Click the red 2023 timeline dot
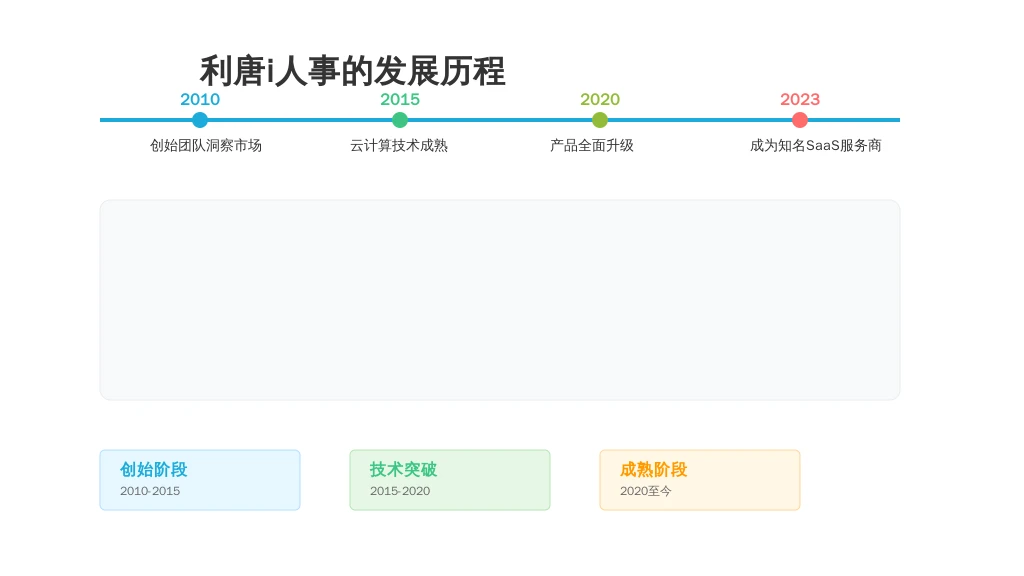This screenshot has height=576, width=1024. point(799,120)
